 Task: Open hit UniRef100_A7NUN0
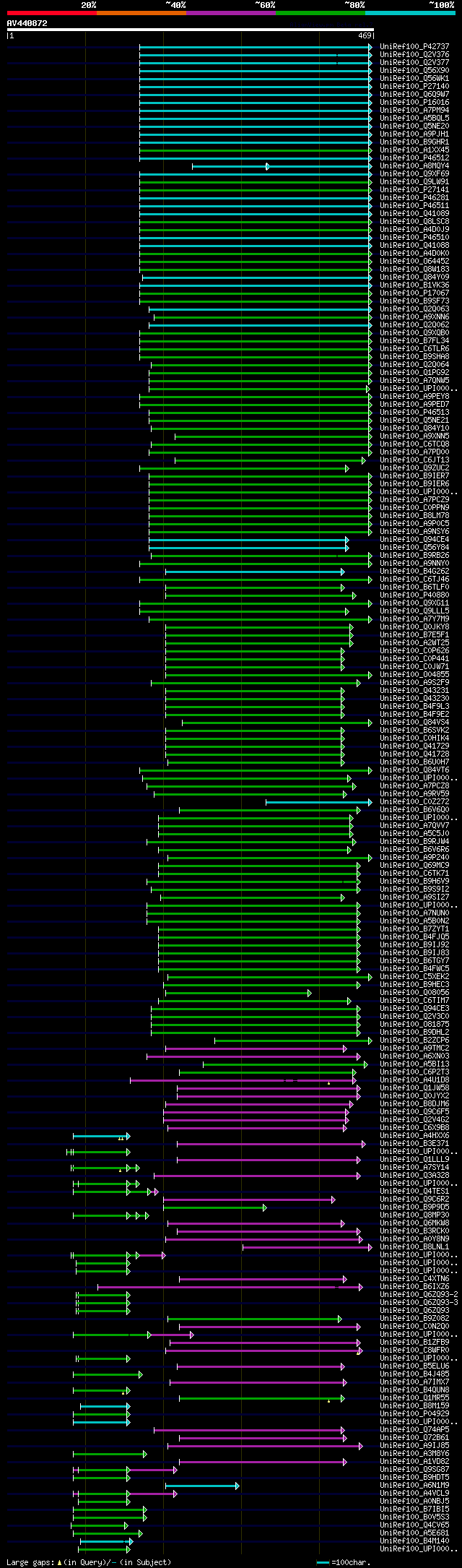point(414,913)
